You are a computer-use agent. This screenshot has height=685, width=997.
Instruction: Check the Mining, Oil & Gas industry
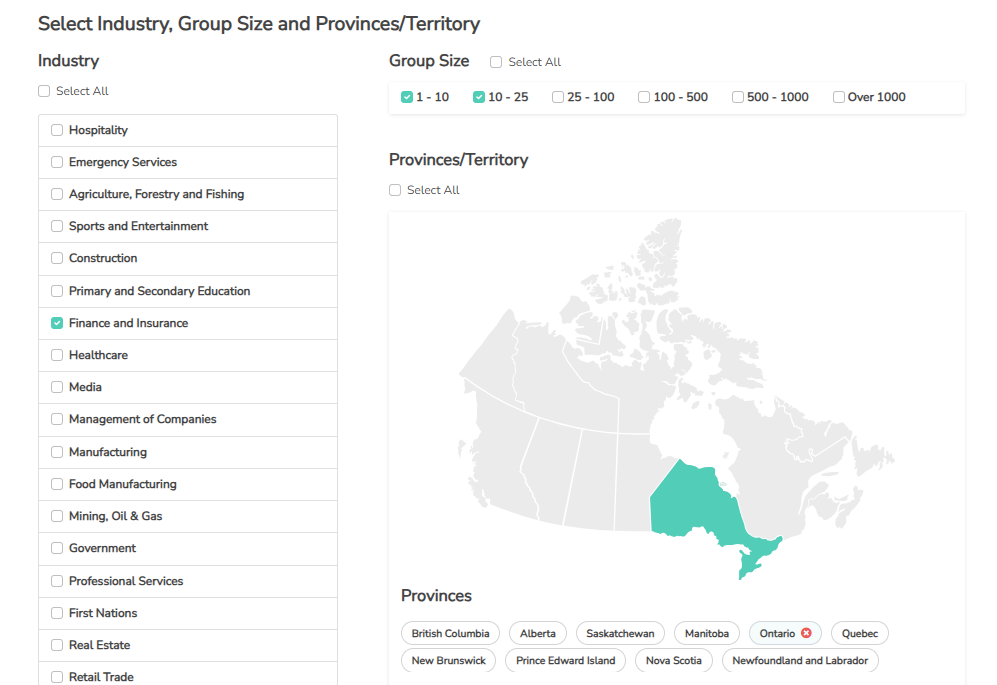point(57,516)
